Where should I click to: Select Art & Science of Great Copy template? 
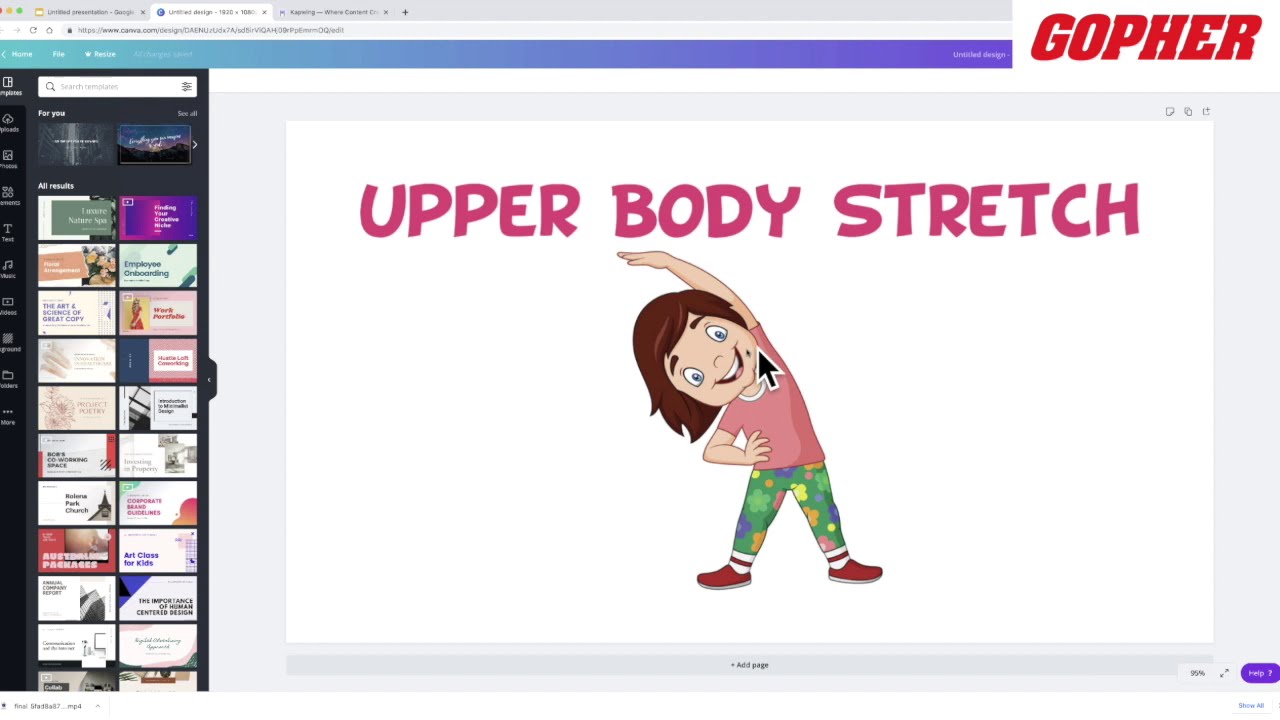click(x=77, y=313)
